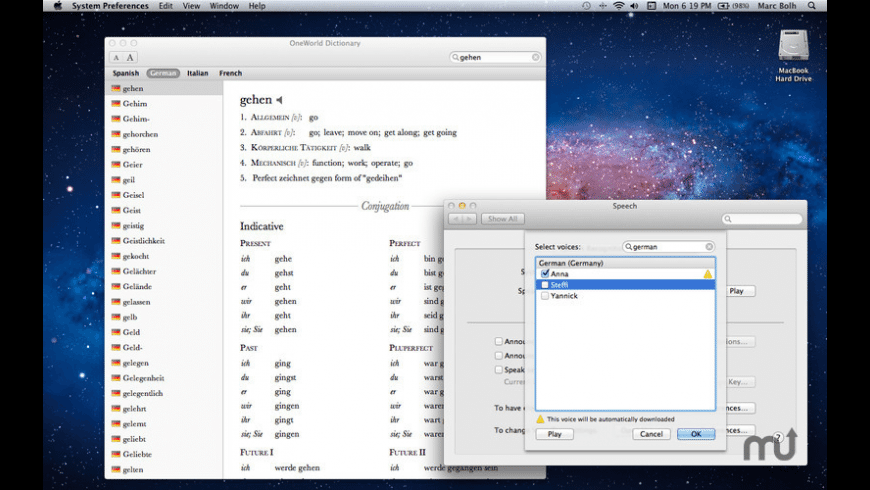Open the Help menu
Screen dimensions: 870x490
(x=257, y=6)
